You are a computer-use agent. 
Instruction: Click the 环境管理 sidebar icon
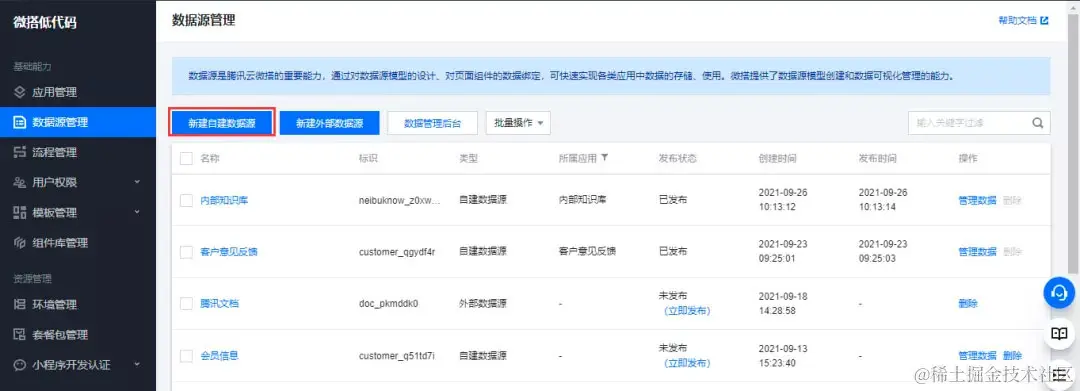[x=19, y=304]
